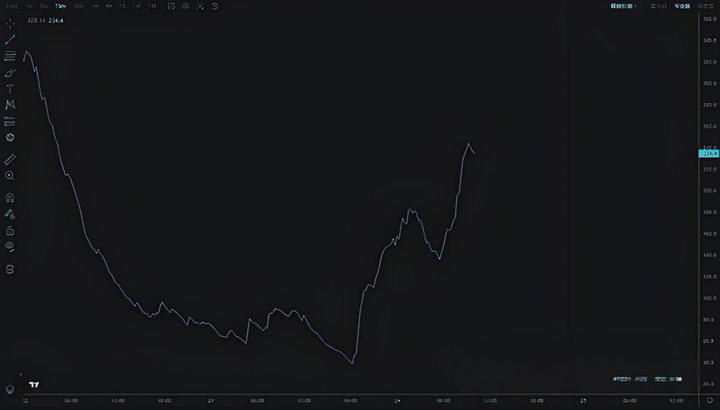Select the ruler measure tool
The height and width of the screenshot is (410, 720).
pyautogui.click(x=10, y=159)
